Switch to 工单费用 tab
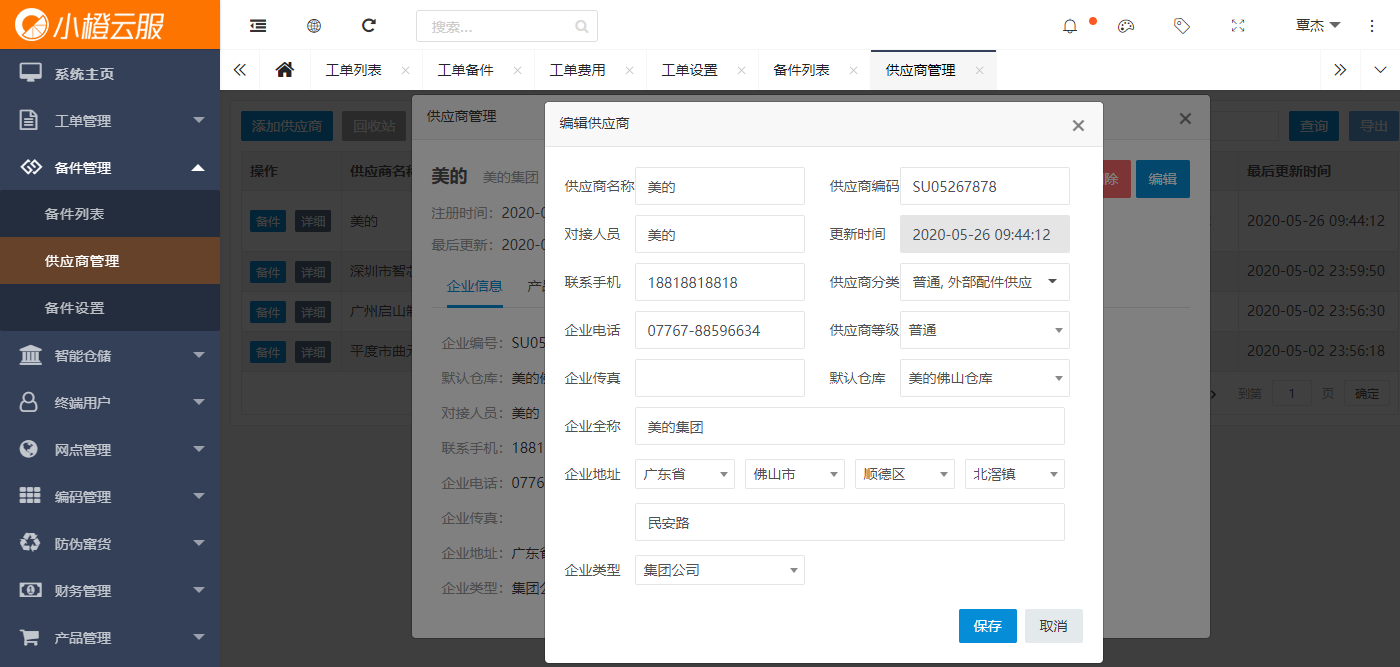Screen dimensions: 1400x667 tap(578, 70)
